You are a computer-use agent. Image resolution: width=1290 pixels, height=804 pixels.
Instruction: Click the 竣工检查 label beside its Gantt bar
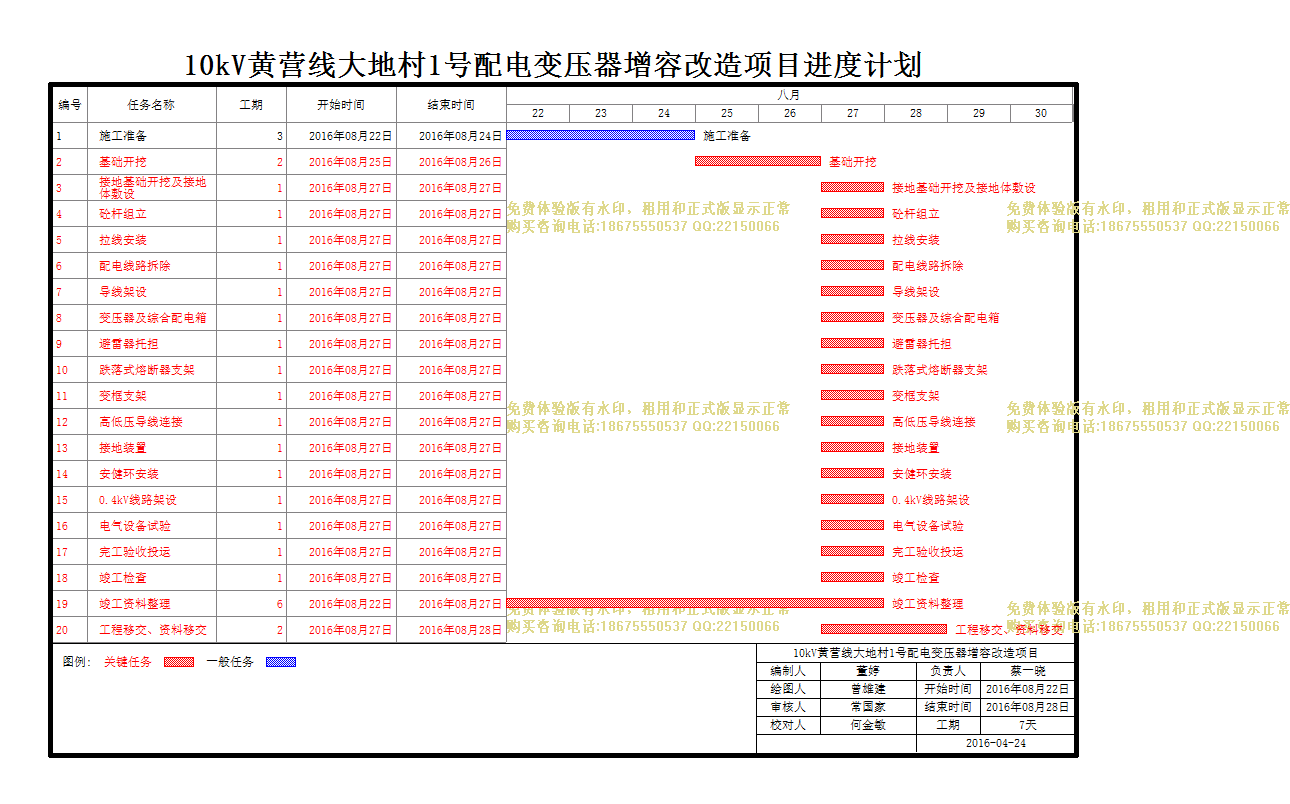pos(916,578)
